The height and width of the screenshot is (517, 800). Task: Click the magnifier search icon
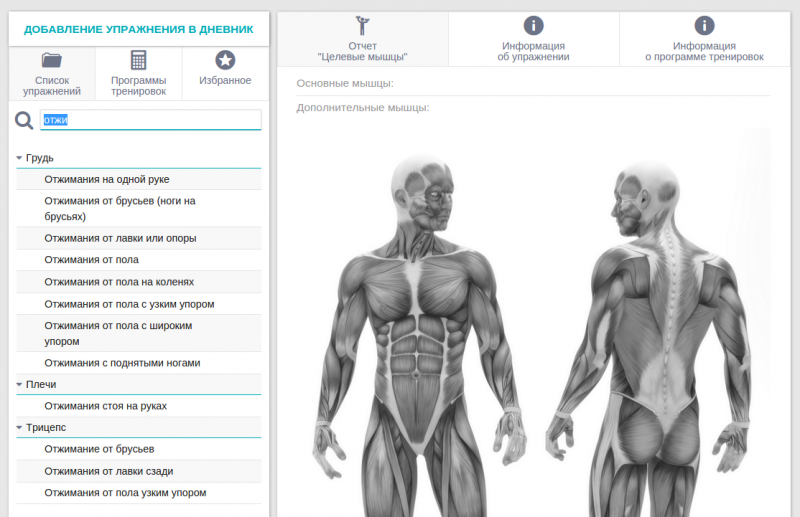pyautogui.click(x=24, y=121)
